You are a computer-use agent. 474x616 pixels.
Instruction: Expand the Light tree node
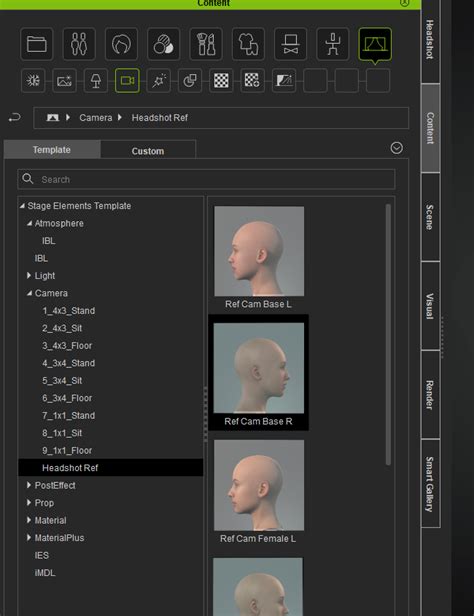[29, 275]
